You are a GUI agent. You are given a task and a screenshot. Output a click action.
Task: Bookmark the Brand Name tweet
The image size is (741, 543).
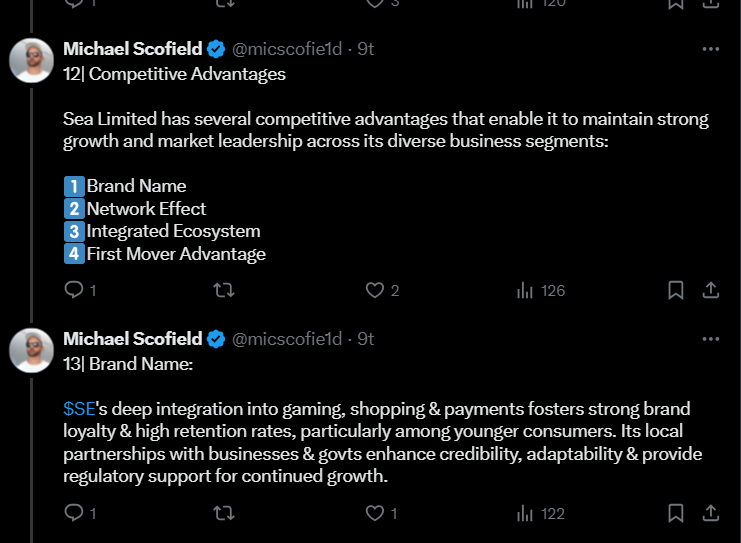coord(676,513)
